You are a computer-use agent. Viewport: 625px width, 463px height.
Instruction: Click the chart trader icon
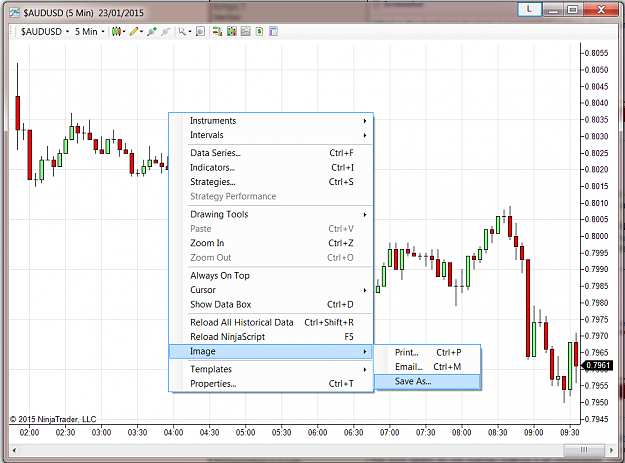(x=218, y=31)
